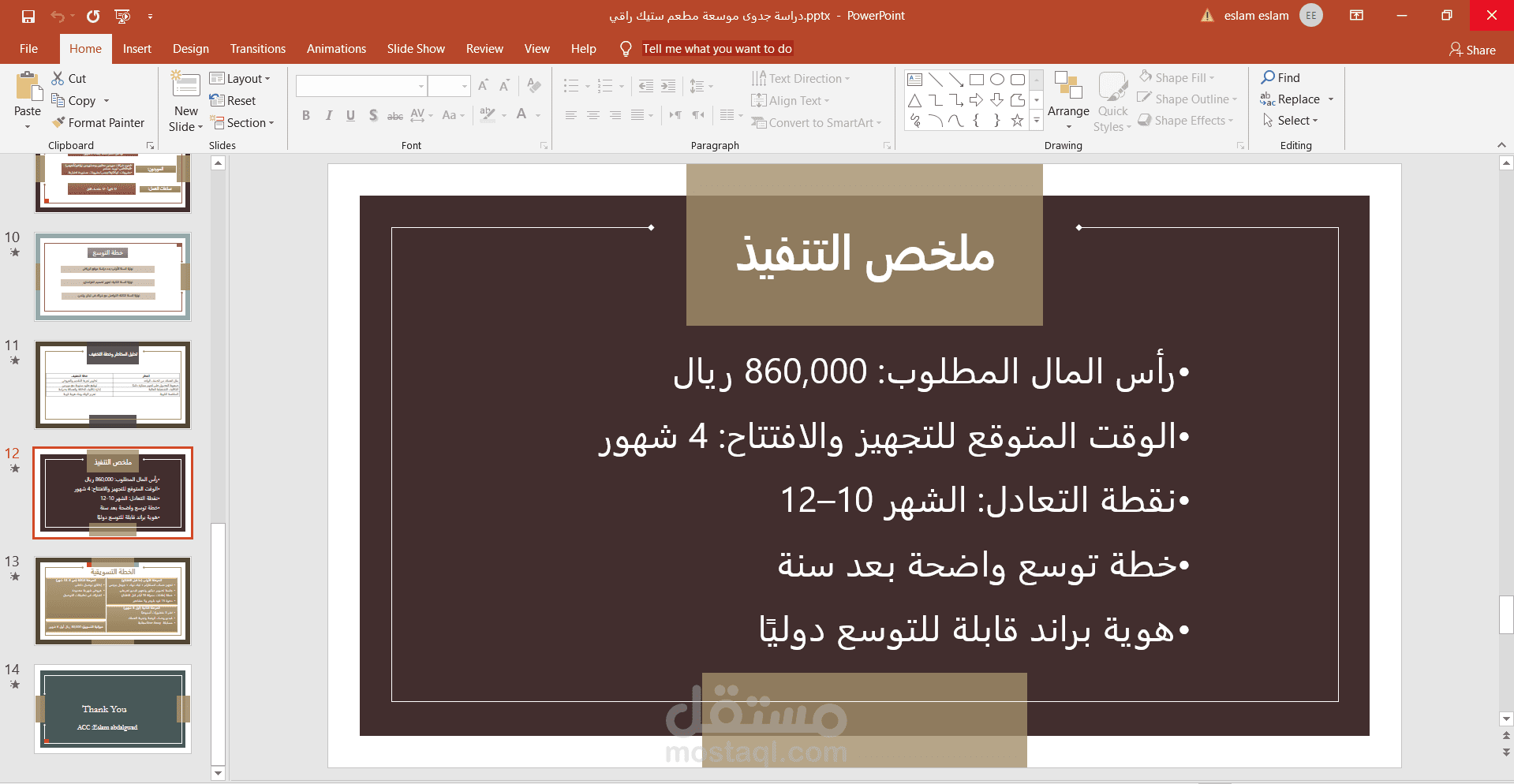Click the Save icon in quick access toolbar
1514x784 pixels.
28,16
